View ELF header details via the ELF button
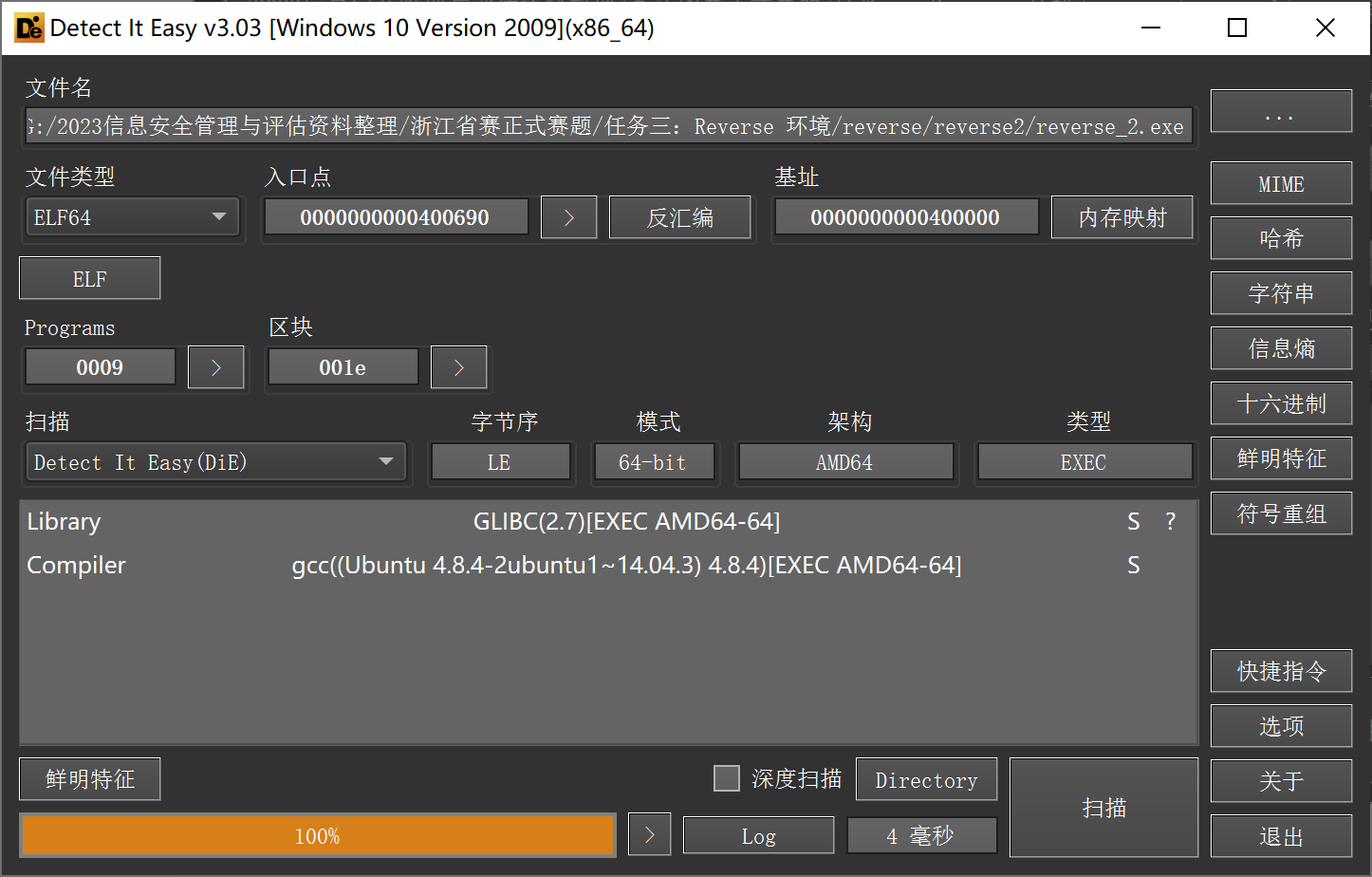 [x=89, y=278]
